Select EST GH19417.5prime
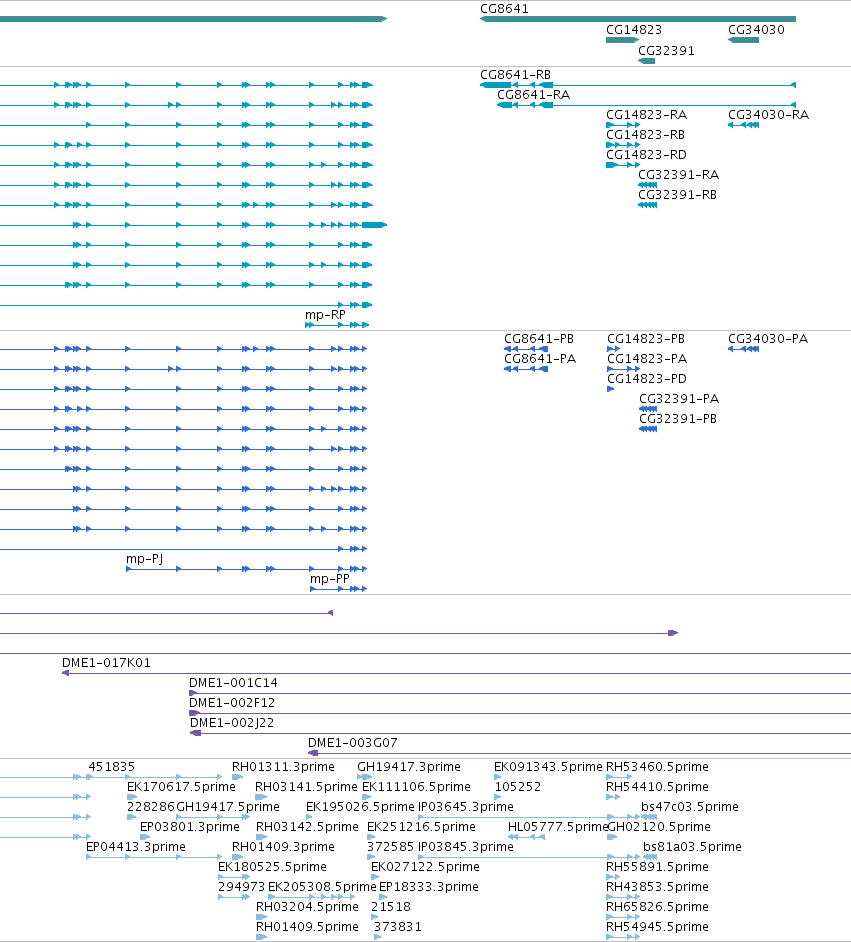 coord(228,807)
